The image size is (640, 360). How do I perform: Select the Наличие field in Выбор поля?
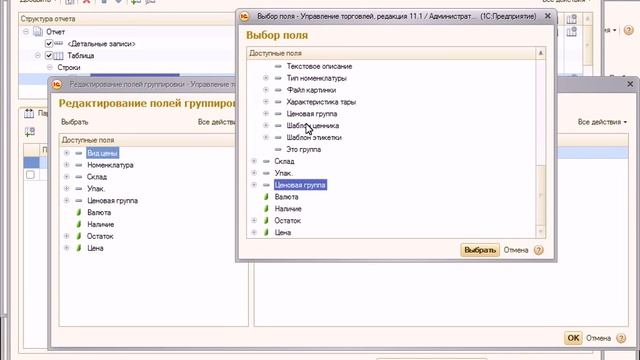(288, 209)
